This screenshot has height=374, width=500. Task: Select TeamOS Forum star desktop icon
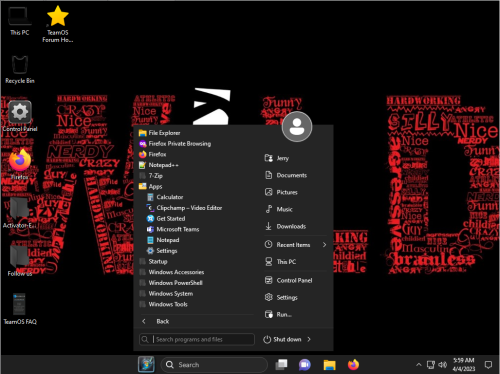pos(58,24)
